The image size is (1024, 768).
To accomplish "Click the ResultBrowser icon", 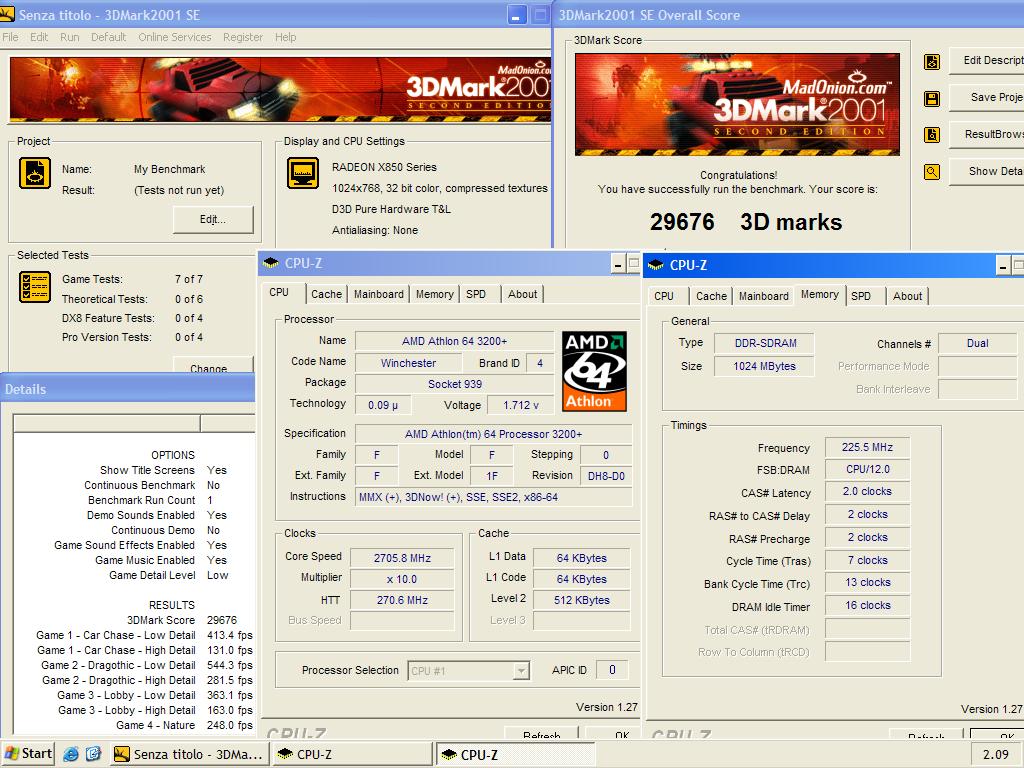I will tap(932, 135).
